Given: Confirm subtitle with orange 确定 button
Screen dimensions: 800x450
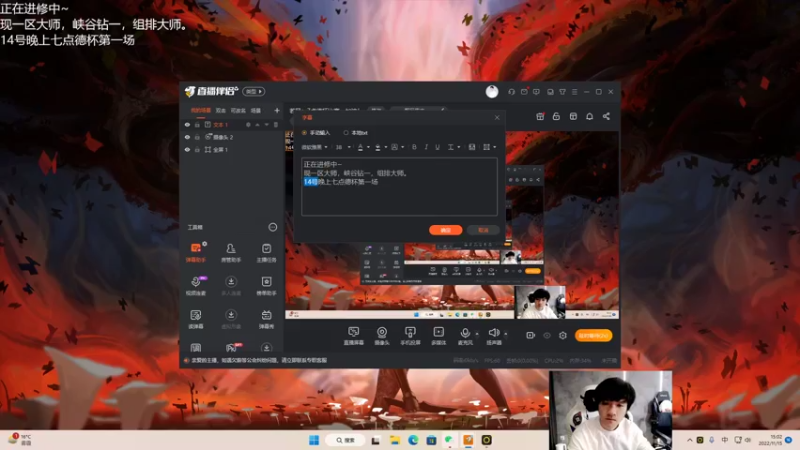Looking at the screenshot, I should tap(445, 230).
